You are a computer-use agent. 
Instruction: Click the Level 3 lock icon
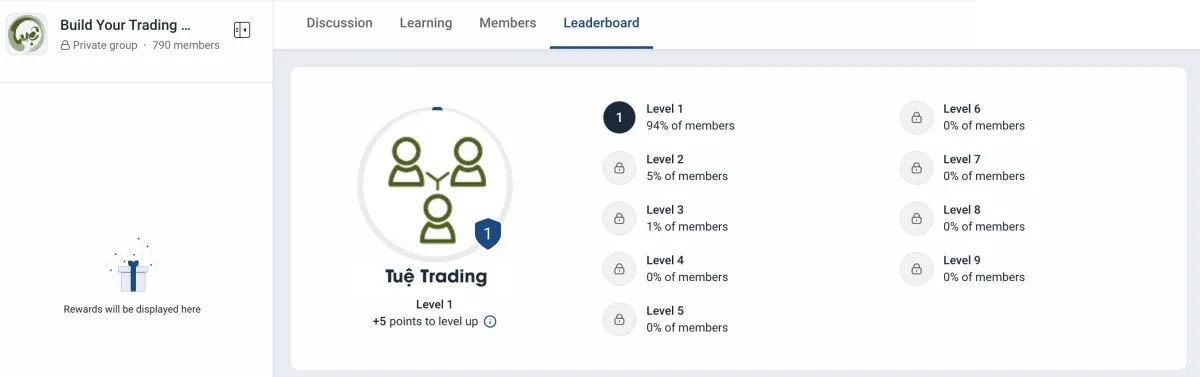[x=619, y=218]
